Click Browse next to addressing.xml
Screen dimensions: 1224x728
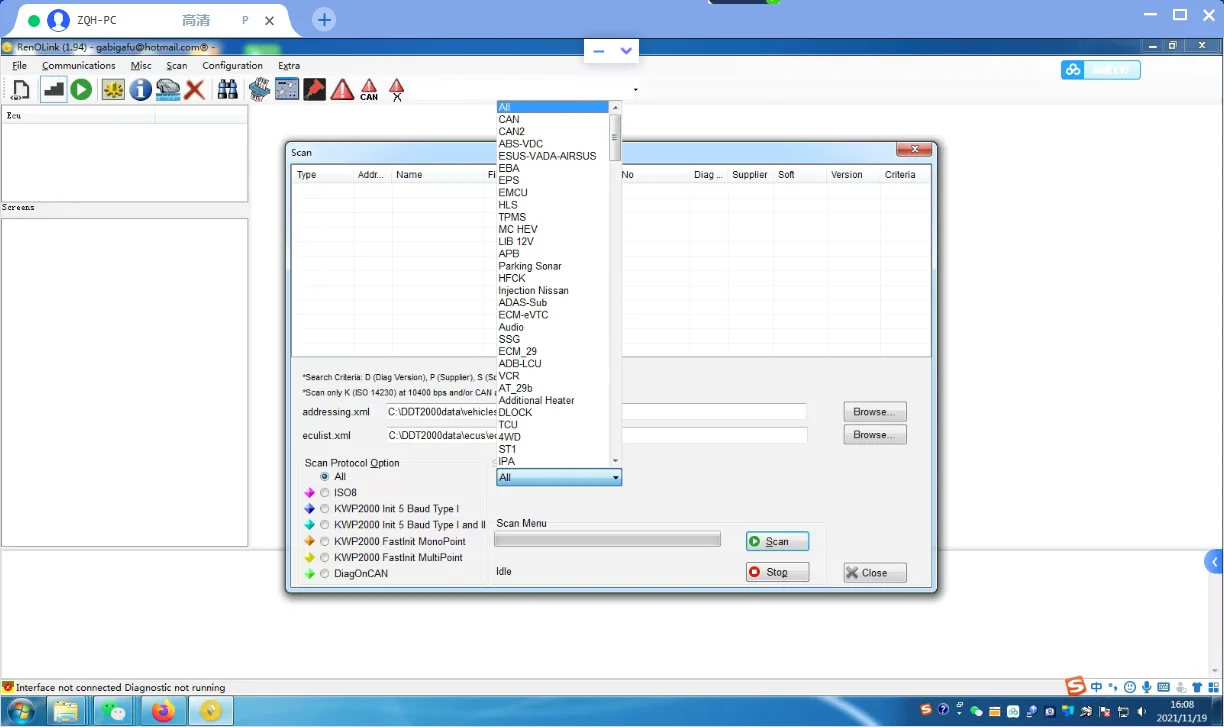pos(875,412)
